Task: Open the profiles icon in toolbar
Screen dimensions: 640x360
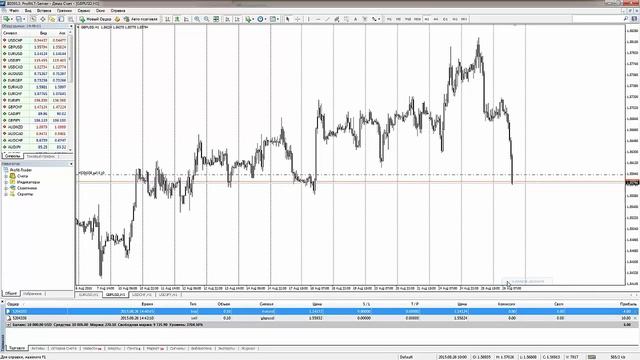Action: click(x=20, y=19)
